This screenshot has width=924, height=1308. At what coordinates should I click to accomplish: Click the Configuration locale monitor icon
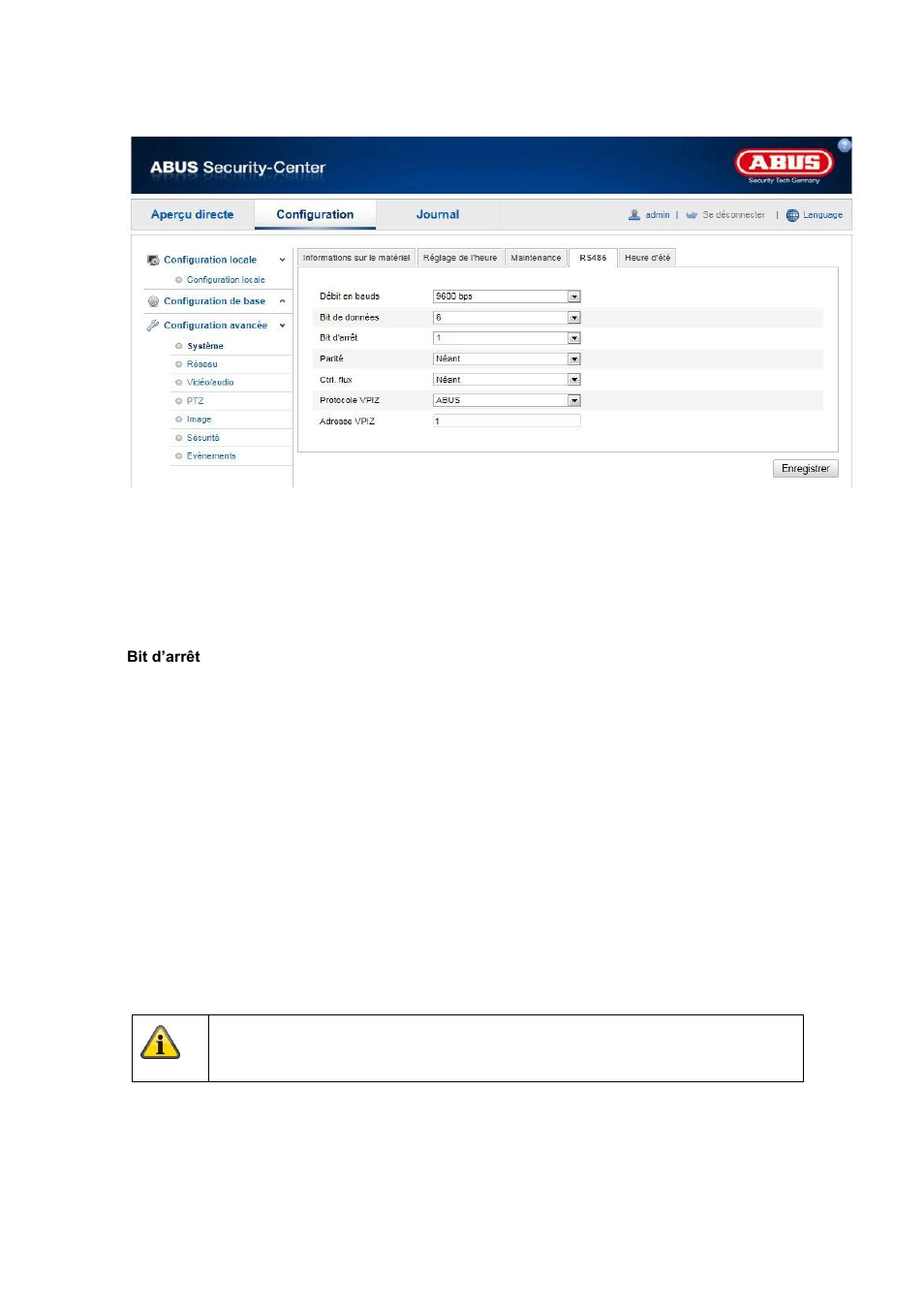point(153,260)
